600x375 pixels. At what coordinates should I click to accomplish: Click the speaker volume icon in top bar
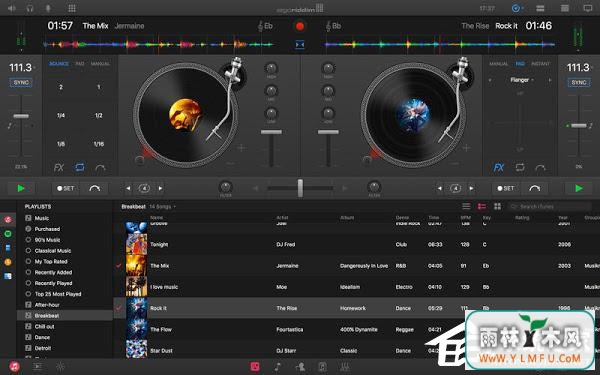coord(11,8)
